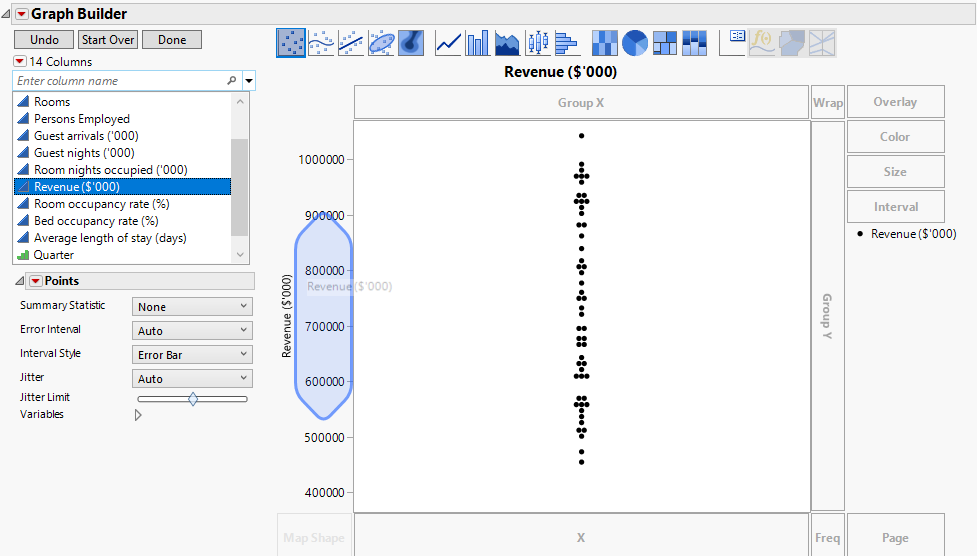Open the Graph Builder red triangle menu
The image size is (977, 556).
click(22, 14)
